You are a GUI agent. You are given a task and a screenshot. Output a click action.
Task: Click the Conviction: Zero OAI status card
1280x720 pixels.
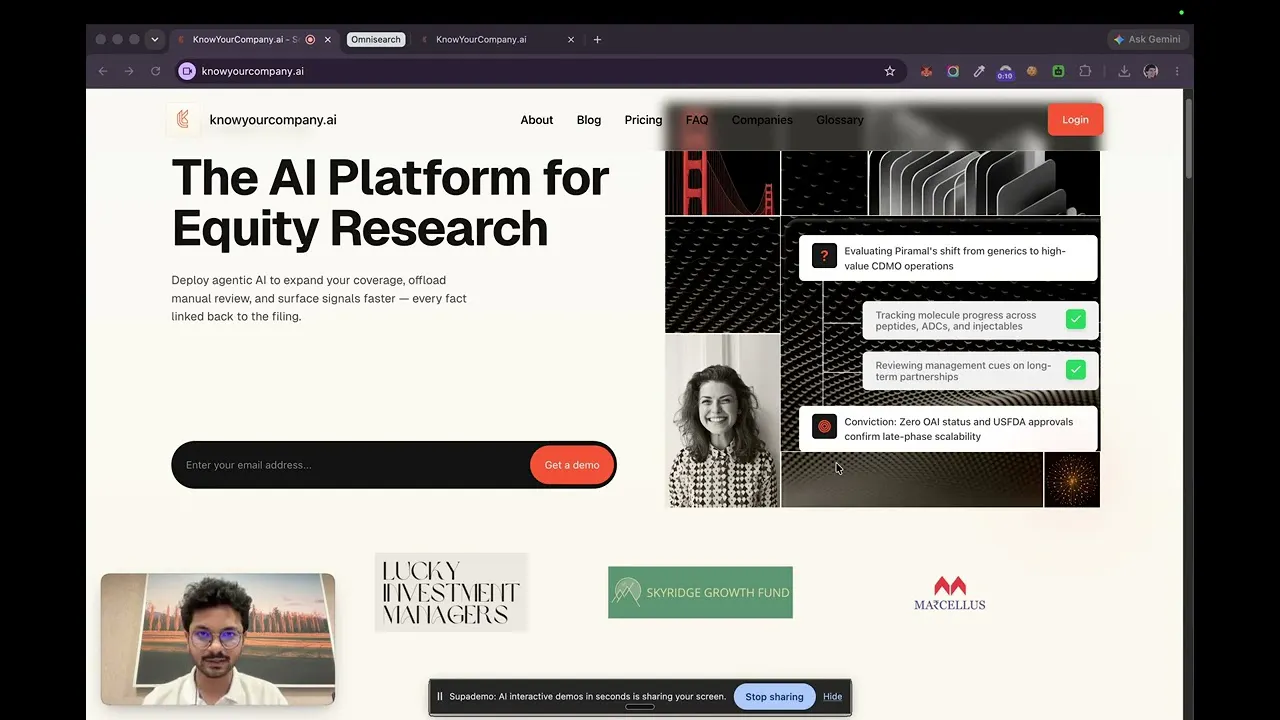[948, 428]
